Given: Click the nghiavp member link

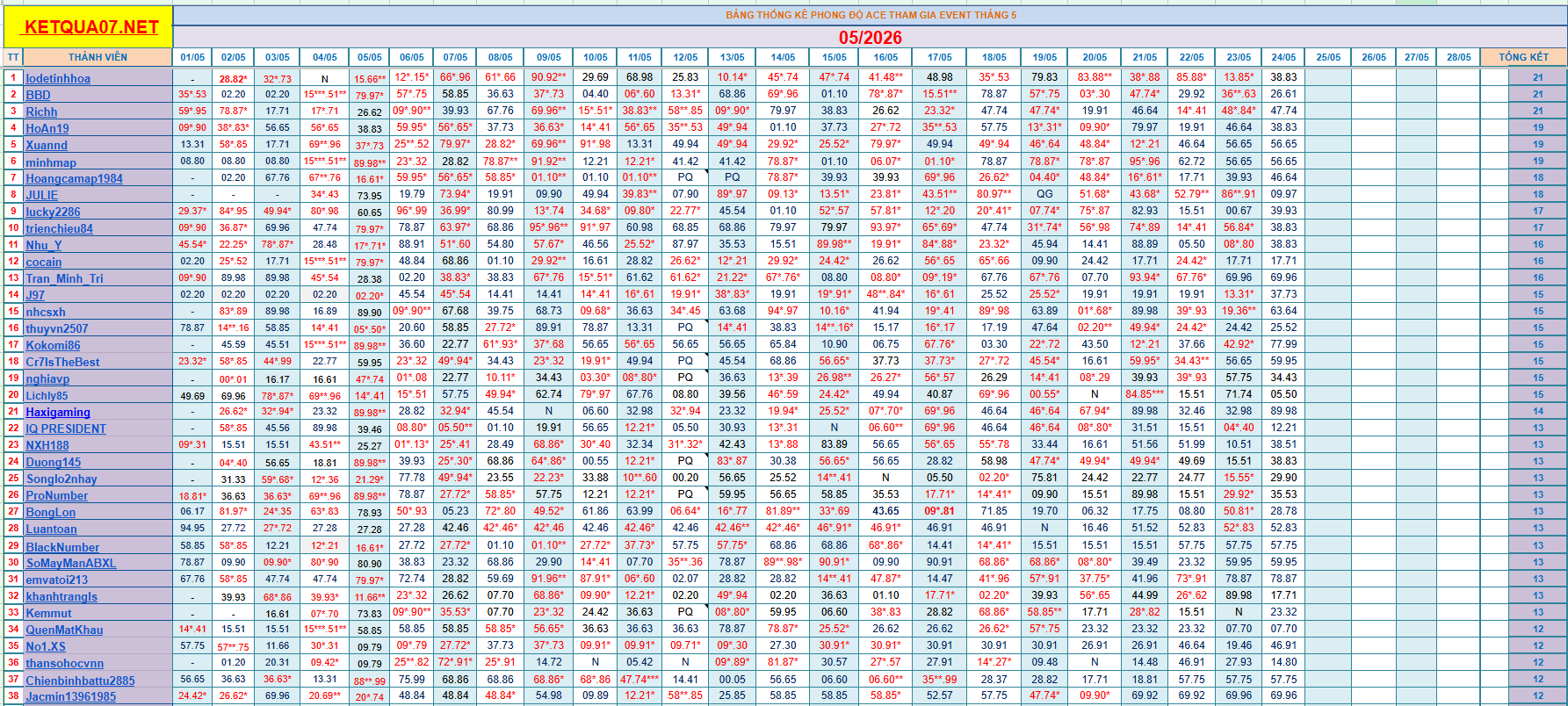Looking at the screenshot, I should pos(47,378).
